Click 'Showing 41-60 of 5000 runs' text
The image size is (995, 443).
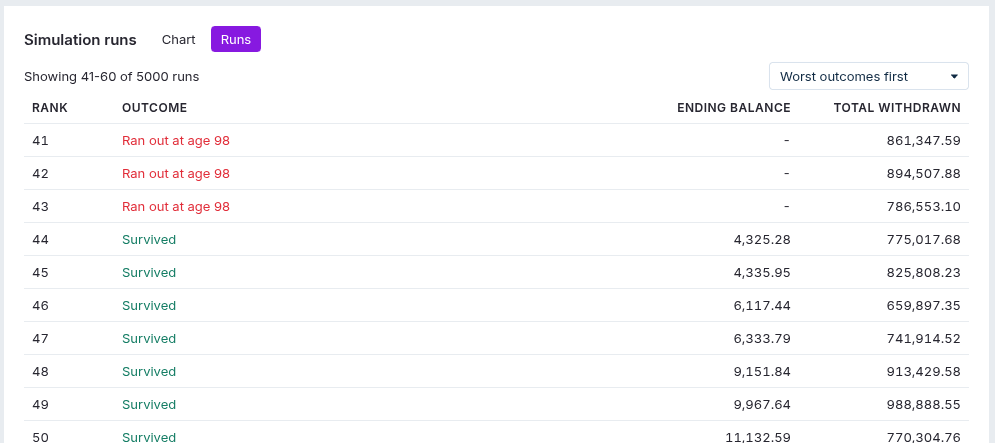pos(112,77)
